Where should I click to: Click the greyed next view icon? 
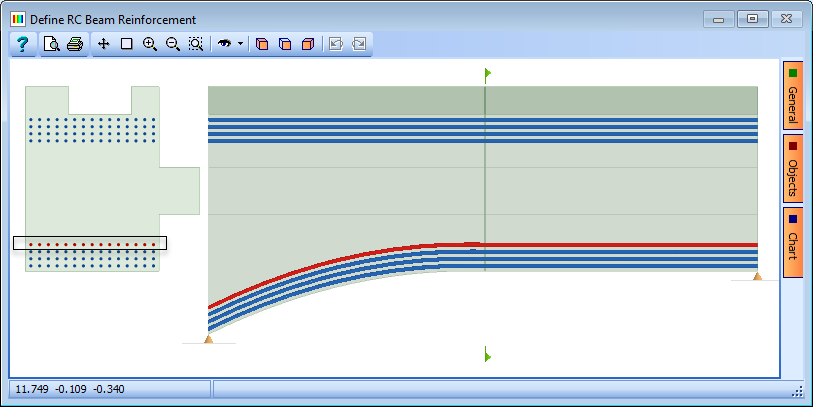tap(359, 44)
